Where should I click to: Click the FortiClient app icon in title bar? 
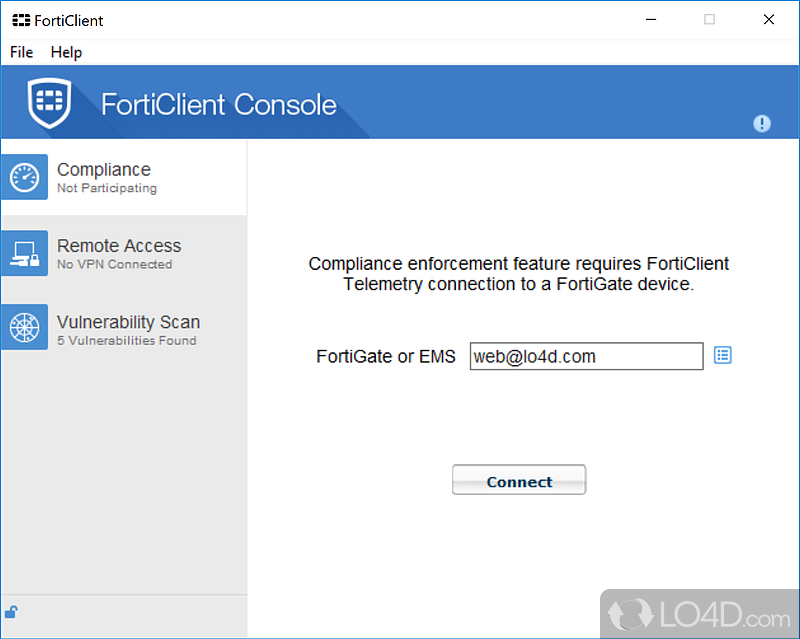[x=20, y=20]
